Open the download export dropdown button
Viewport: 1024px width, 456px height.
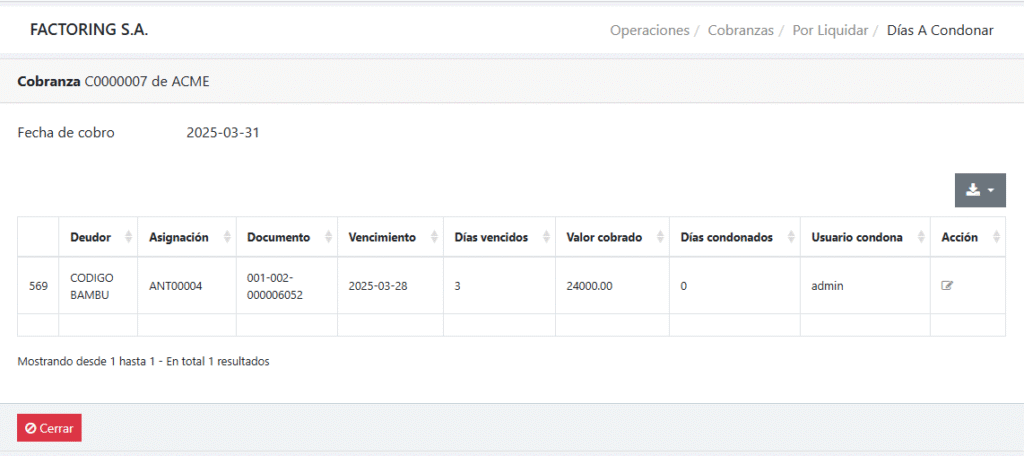979,190
